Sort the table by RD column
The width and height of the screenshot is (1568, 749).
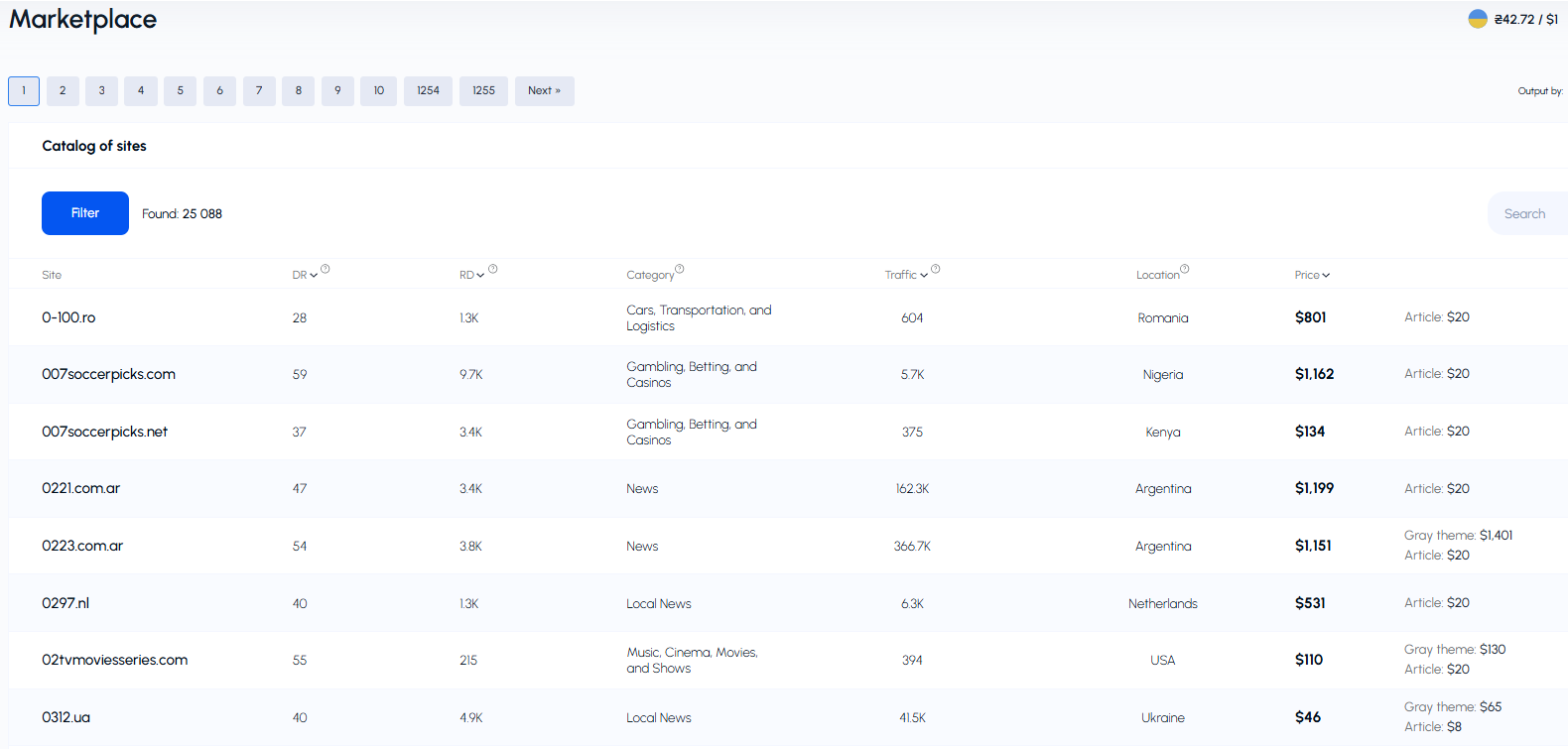tap(471, 275)
